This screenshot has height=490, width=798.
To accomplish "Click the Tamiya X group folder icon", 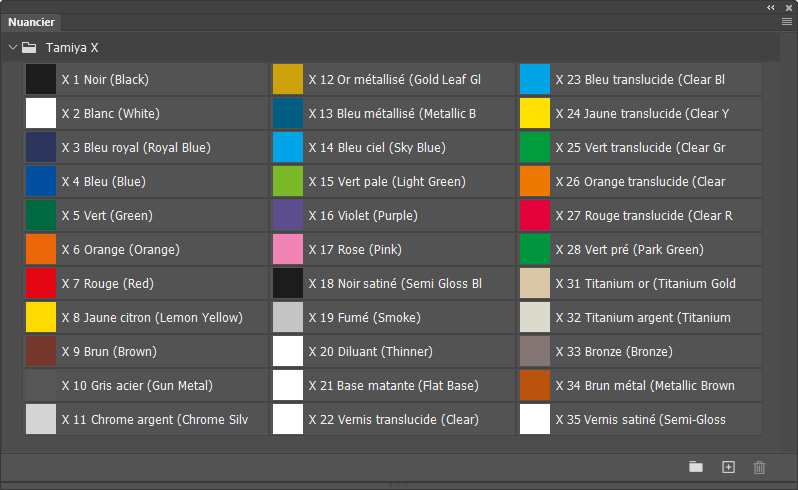I will [x=30, y=47].
